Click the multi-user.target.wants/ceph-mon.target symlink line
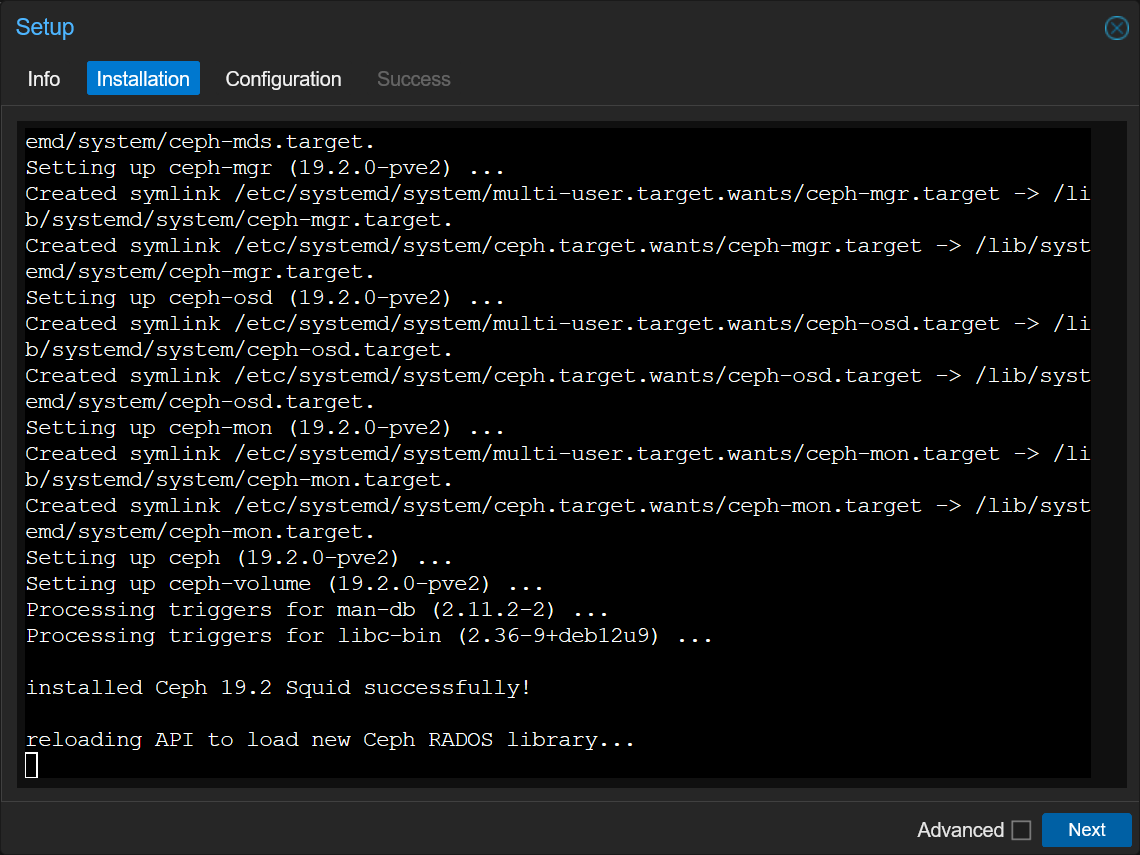1140x855 pixels. (x=558, y=454)
